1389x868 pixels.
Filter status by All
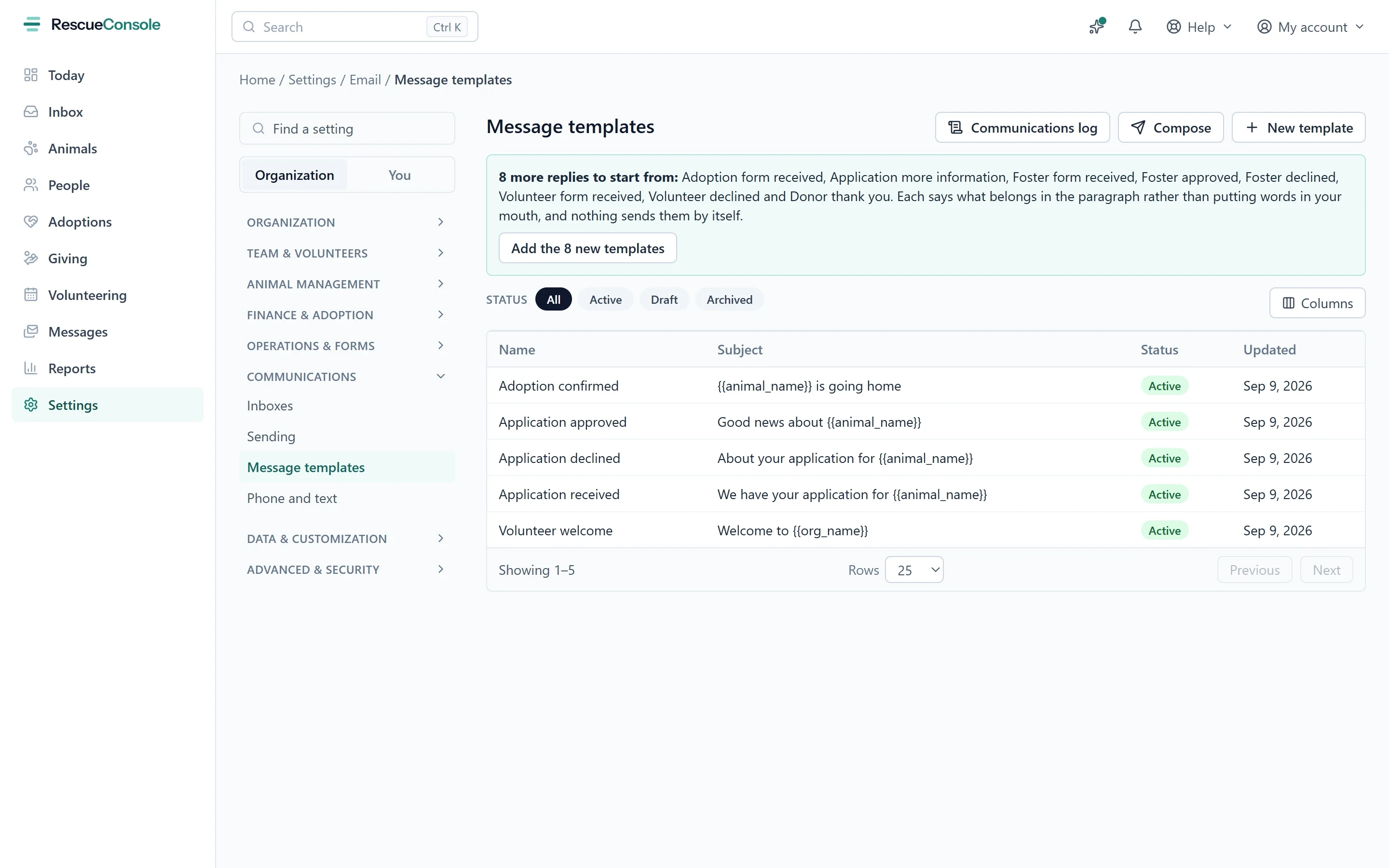click(x=553, y=299)
